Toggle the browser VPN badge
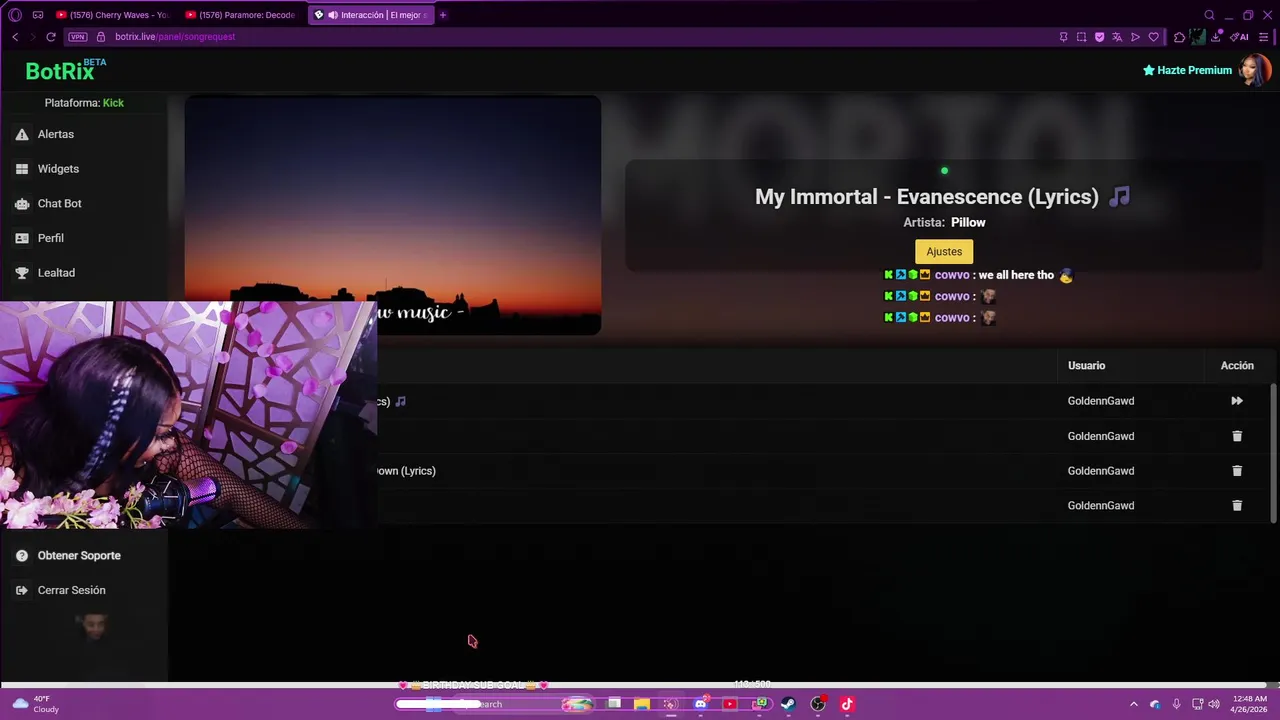The image size is (1280, 720). pyautogui.click(x=78, y=37)
